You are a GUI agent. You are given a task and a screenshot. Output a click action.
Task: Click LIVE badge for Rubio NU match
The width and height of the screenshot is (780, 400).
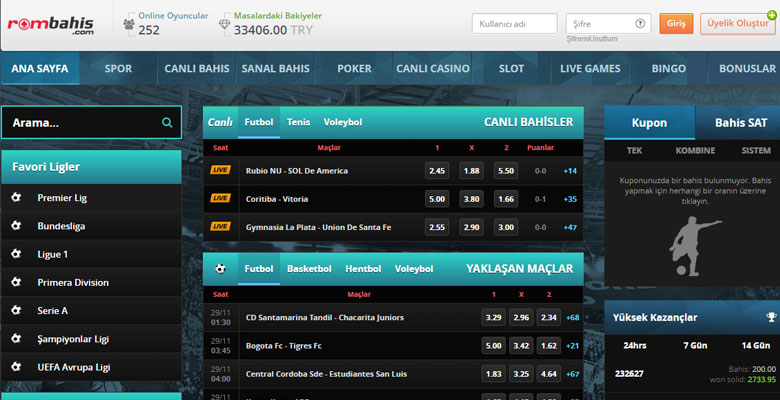point(220,170)
